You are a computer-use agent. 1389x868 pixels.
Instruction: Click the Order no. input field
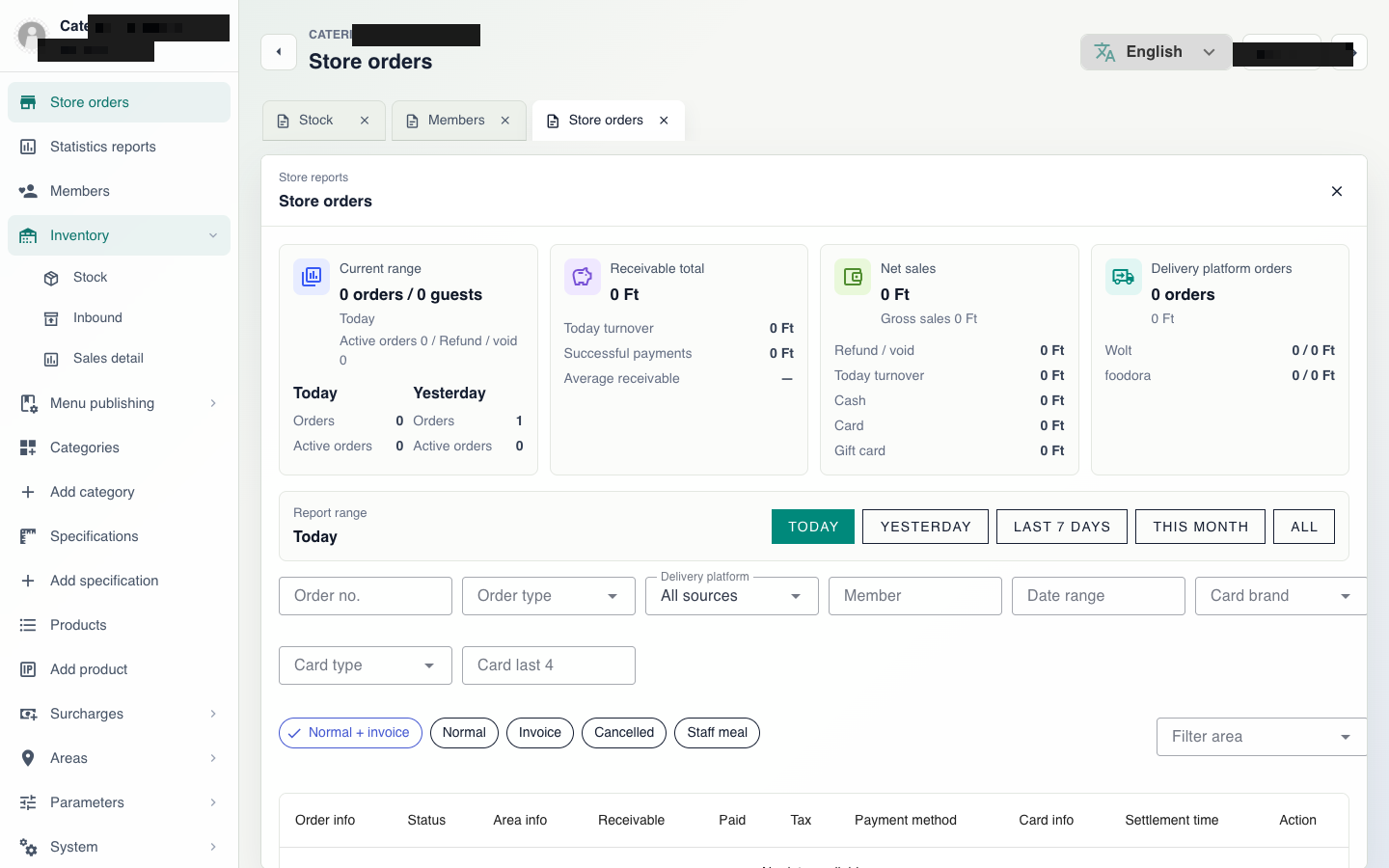click(x=366, y=596)
